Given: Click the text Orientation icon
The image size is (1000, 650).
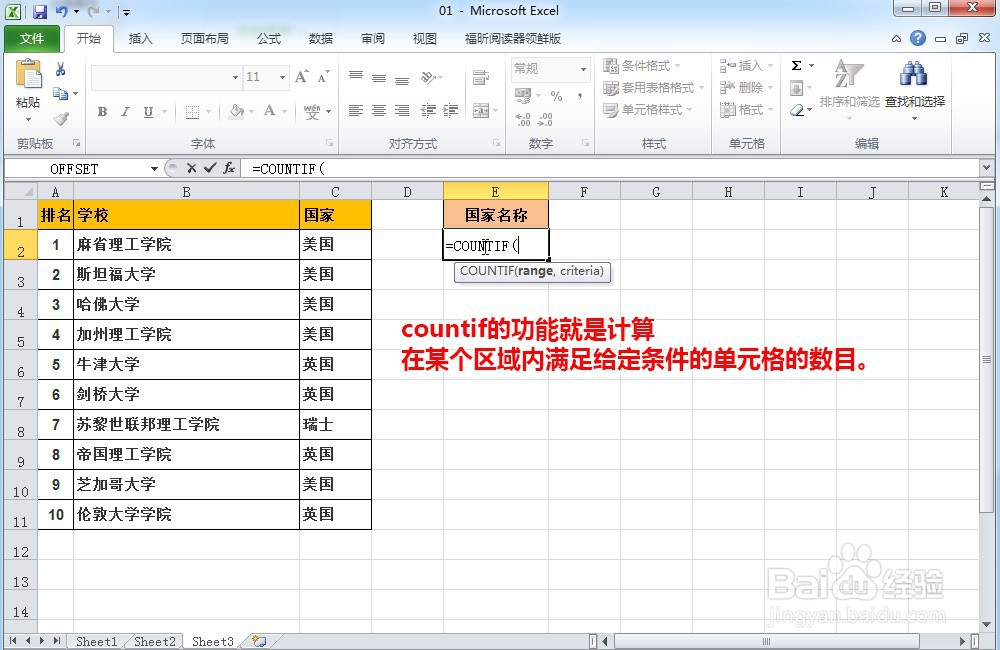Looking at the screenshot, I should pos(429,78).
